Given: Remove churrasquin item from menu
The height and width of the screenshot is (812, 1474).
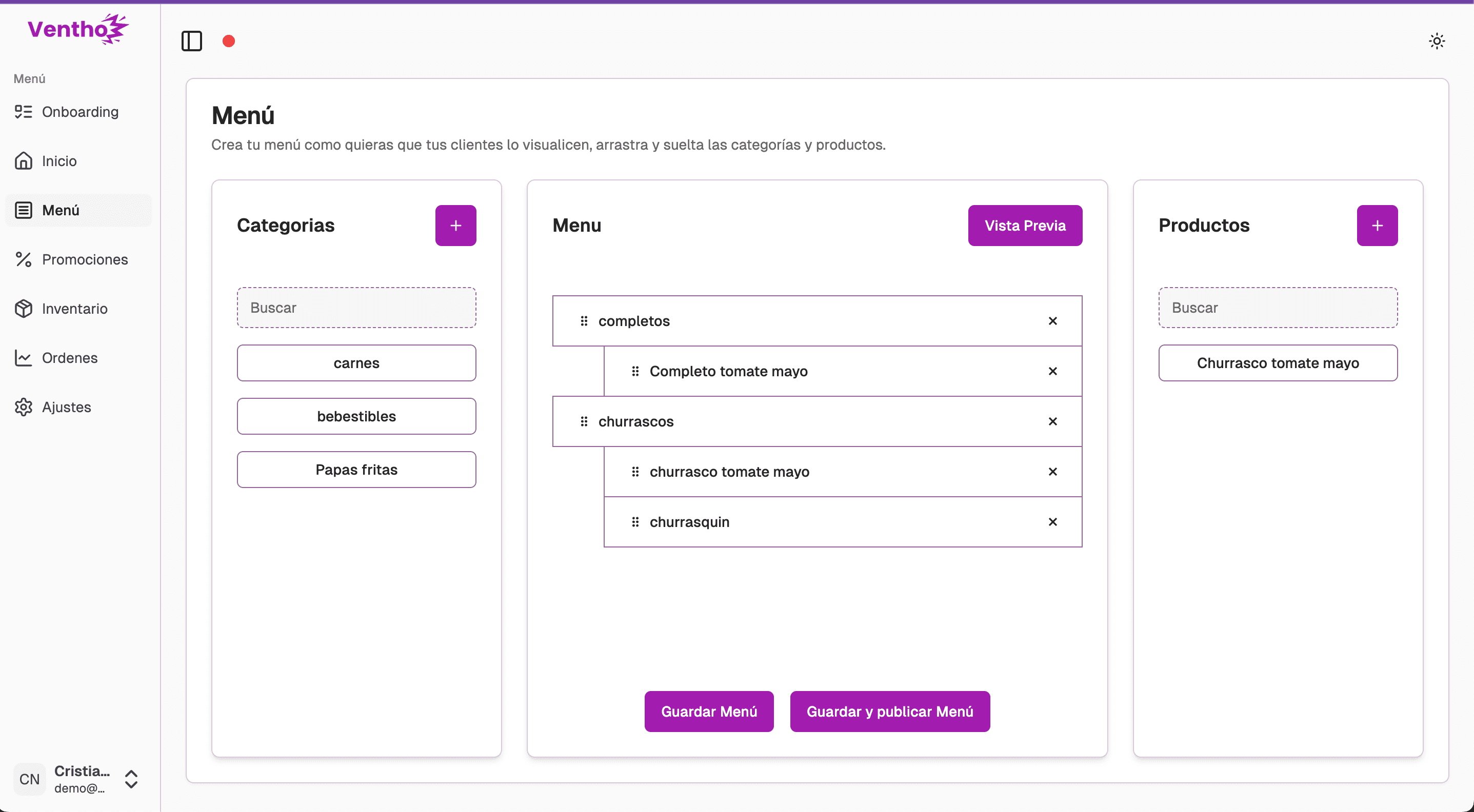Looking at the screenshot, I should coord(1052,521).
